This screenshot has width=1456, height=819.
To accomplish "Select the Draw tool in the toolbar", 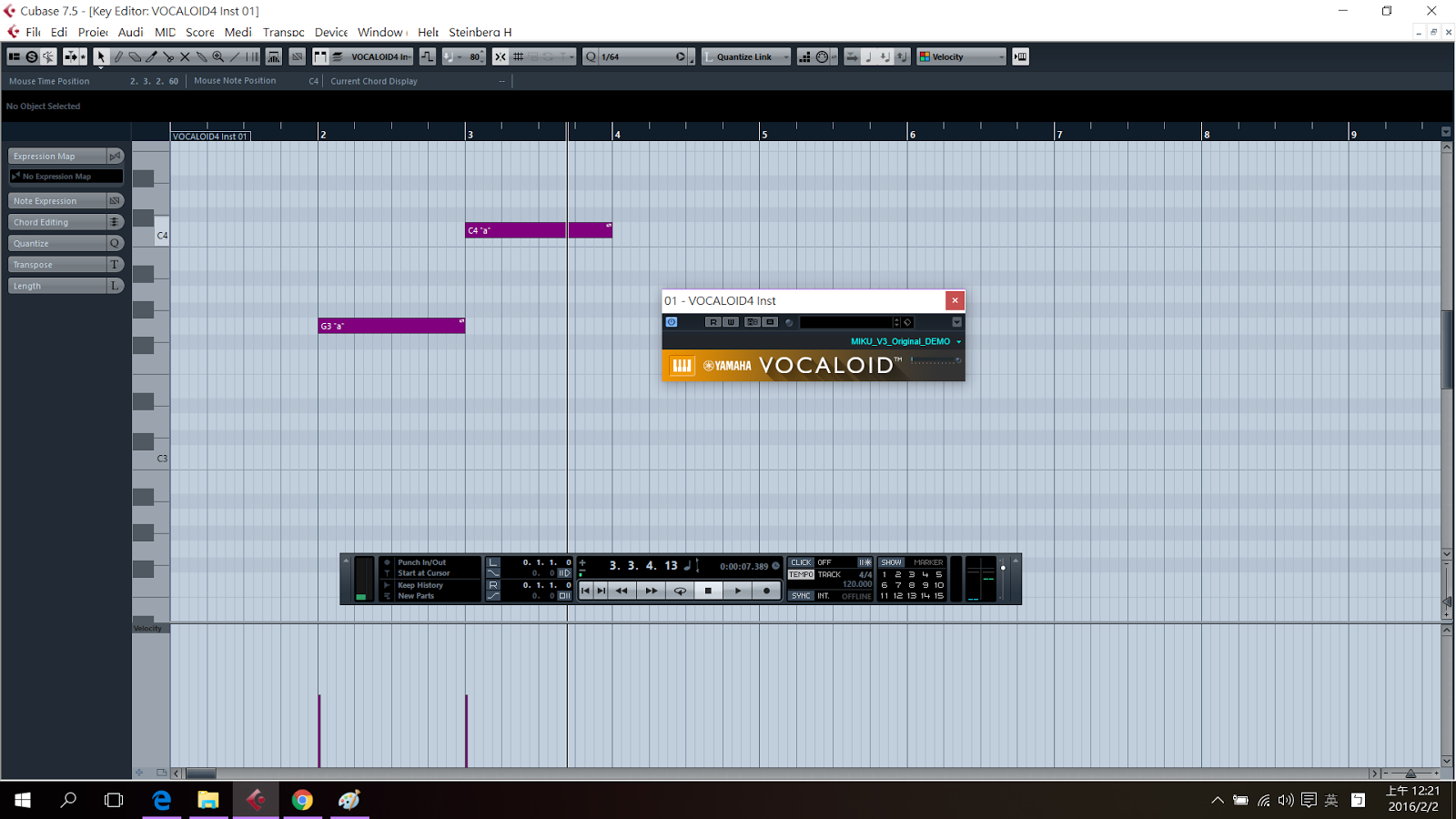I will point(118,56).
